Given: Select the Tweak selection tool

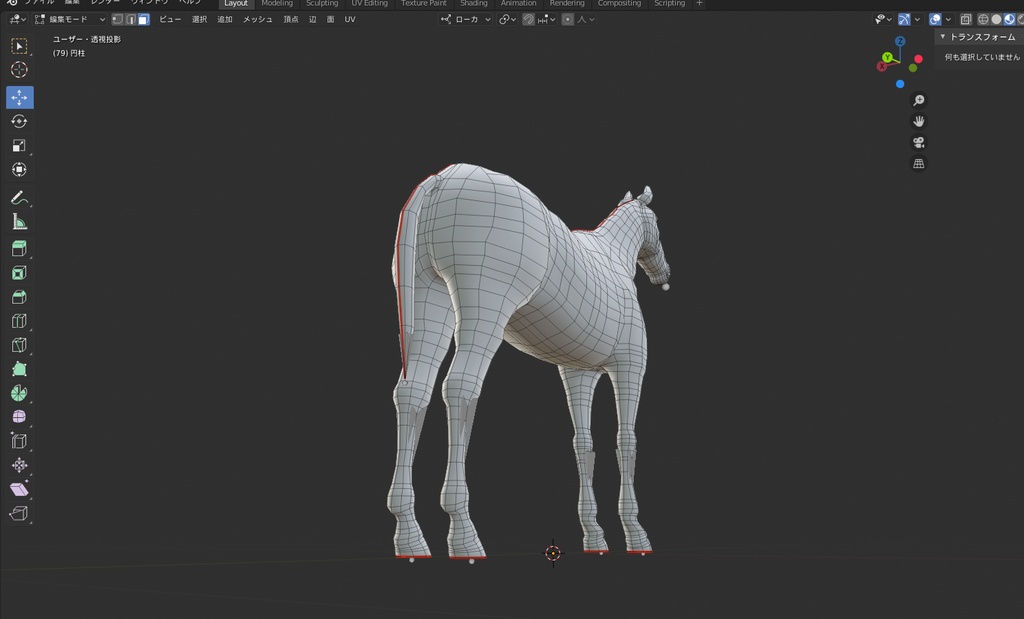Looking at the screenshot, I should 18,45.
